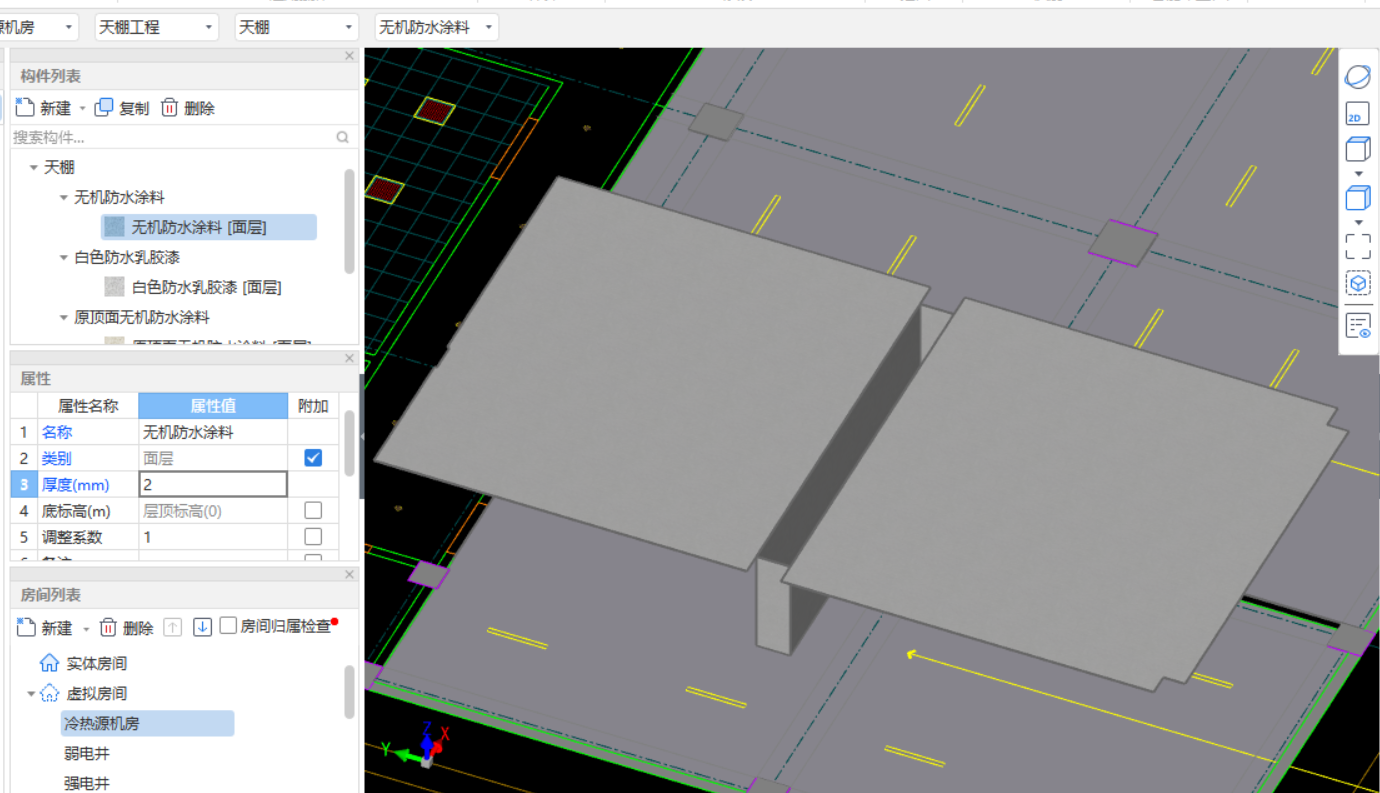The height and width of the screenshot is (793, 1380).
Task: Select 白色防水乳胶漆 [面层] tree item
Action: (206, 287)
